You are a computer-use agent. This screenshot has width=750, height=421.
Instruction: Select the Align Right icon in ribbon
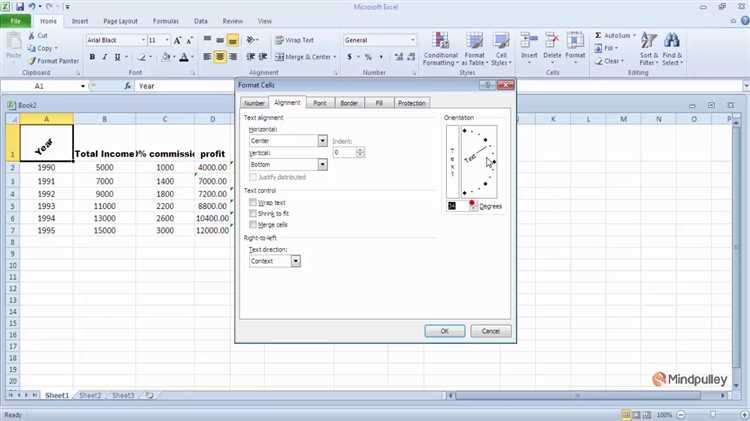click(x=233, y=57)
